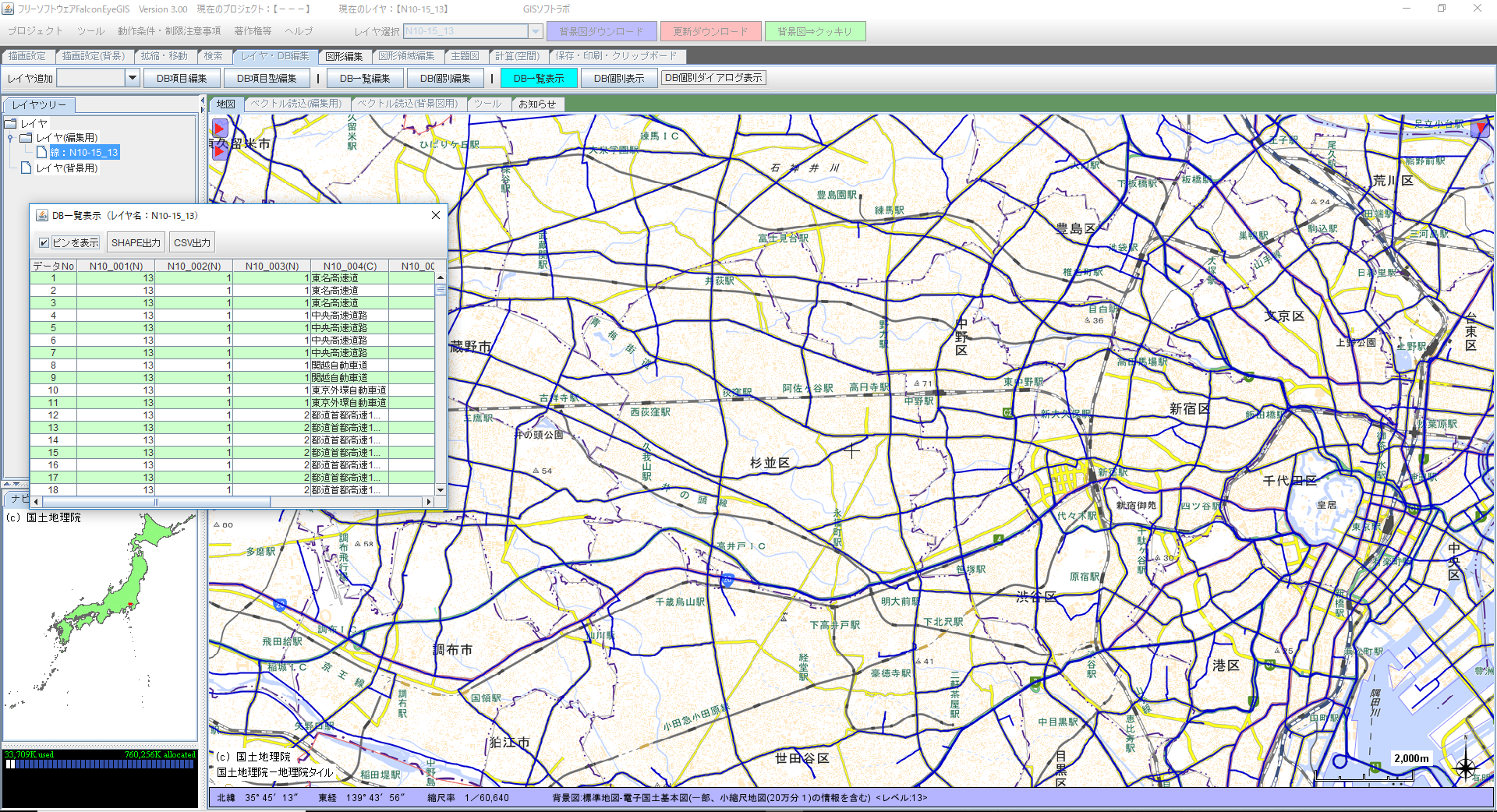Image resolution: width=1497 pixels, height=812 pixels.
Task: Click the CSV出力 button
Action: 192,243
